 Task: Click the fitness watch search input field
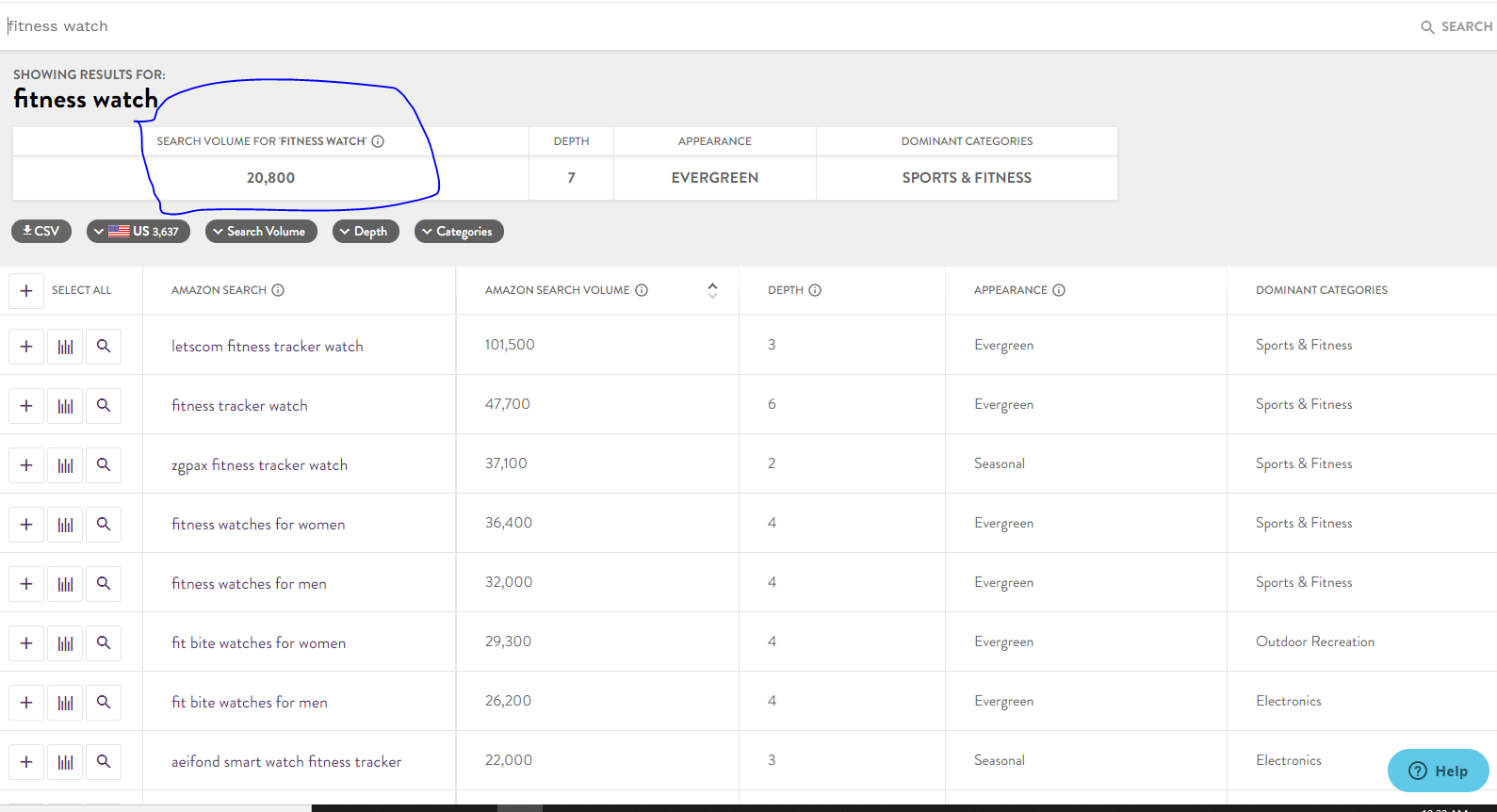tap(659, 26)
